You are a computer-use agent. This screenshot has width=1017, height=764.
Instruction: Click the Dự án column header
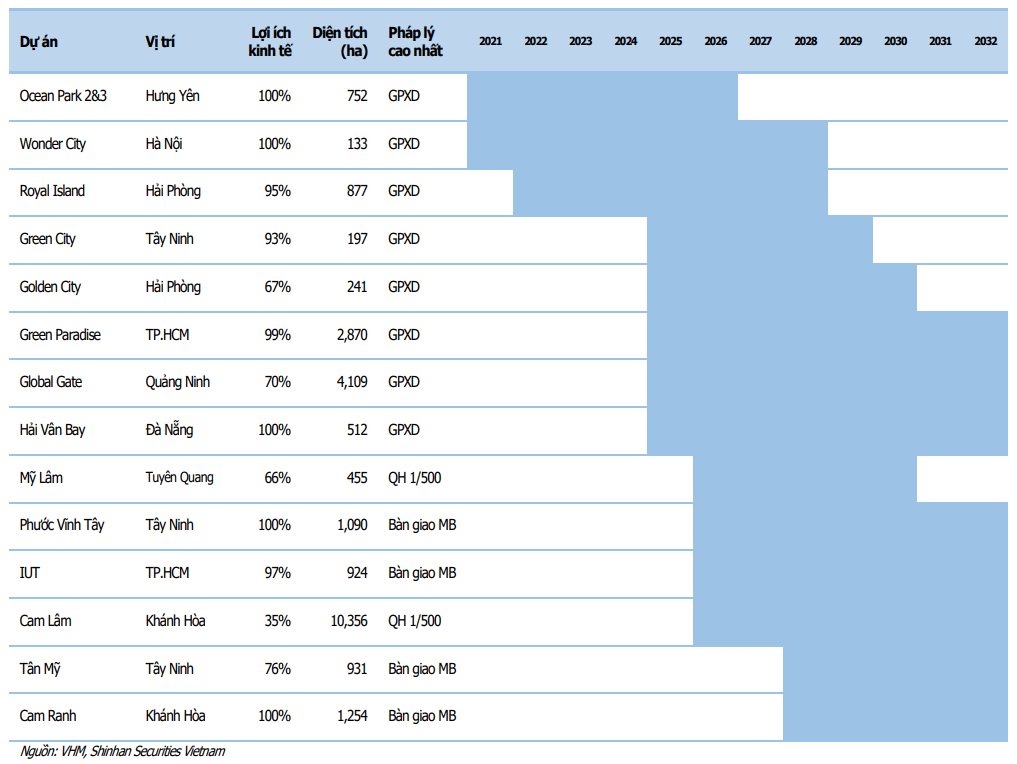(38, 42)
